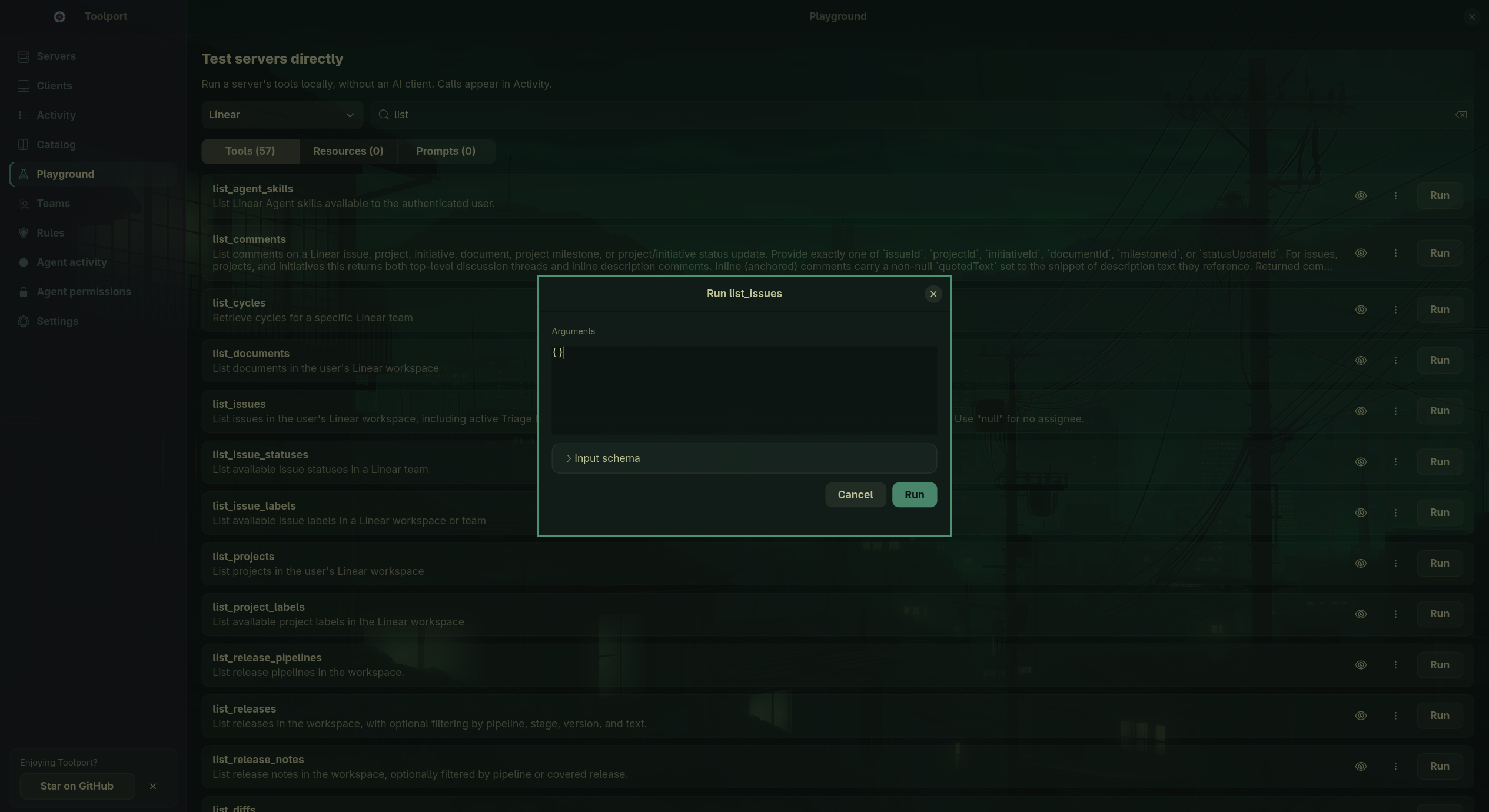Image resolution: width=1489 pixels, height=812 pixels.
Task: Click the Toolport logo icon
Action: click(x=59, y=16)
